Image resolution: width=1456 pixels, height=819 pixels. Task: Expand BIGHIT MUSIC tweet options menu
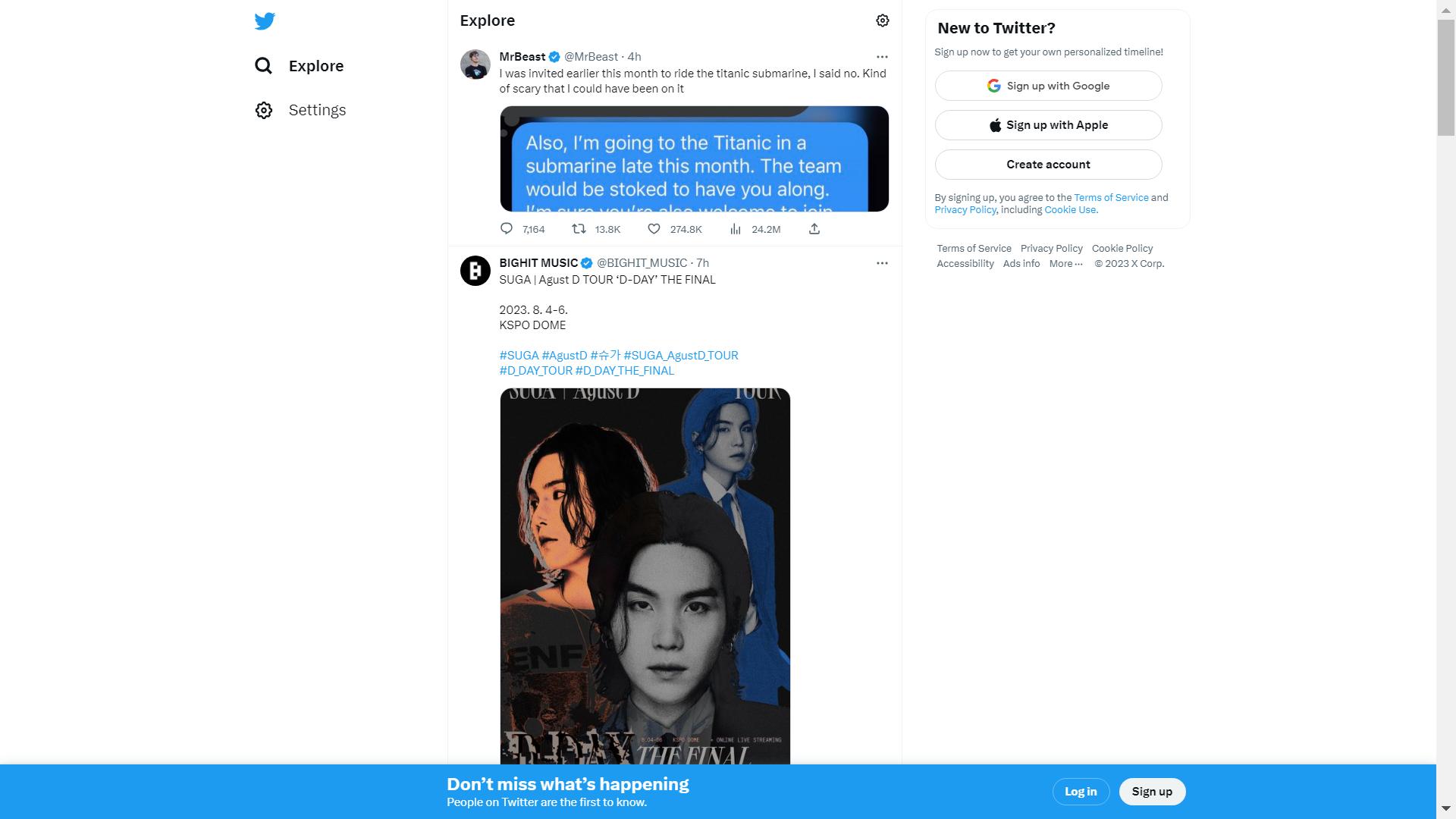(882, 263)
